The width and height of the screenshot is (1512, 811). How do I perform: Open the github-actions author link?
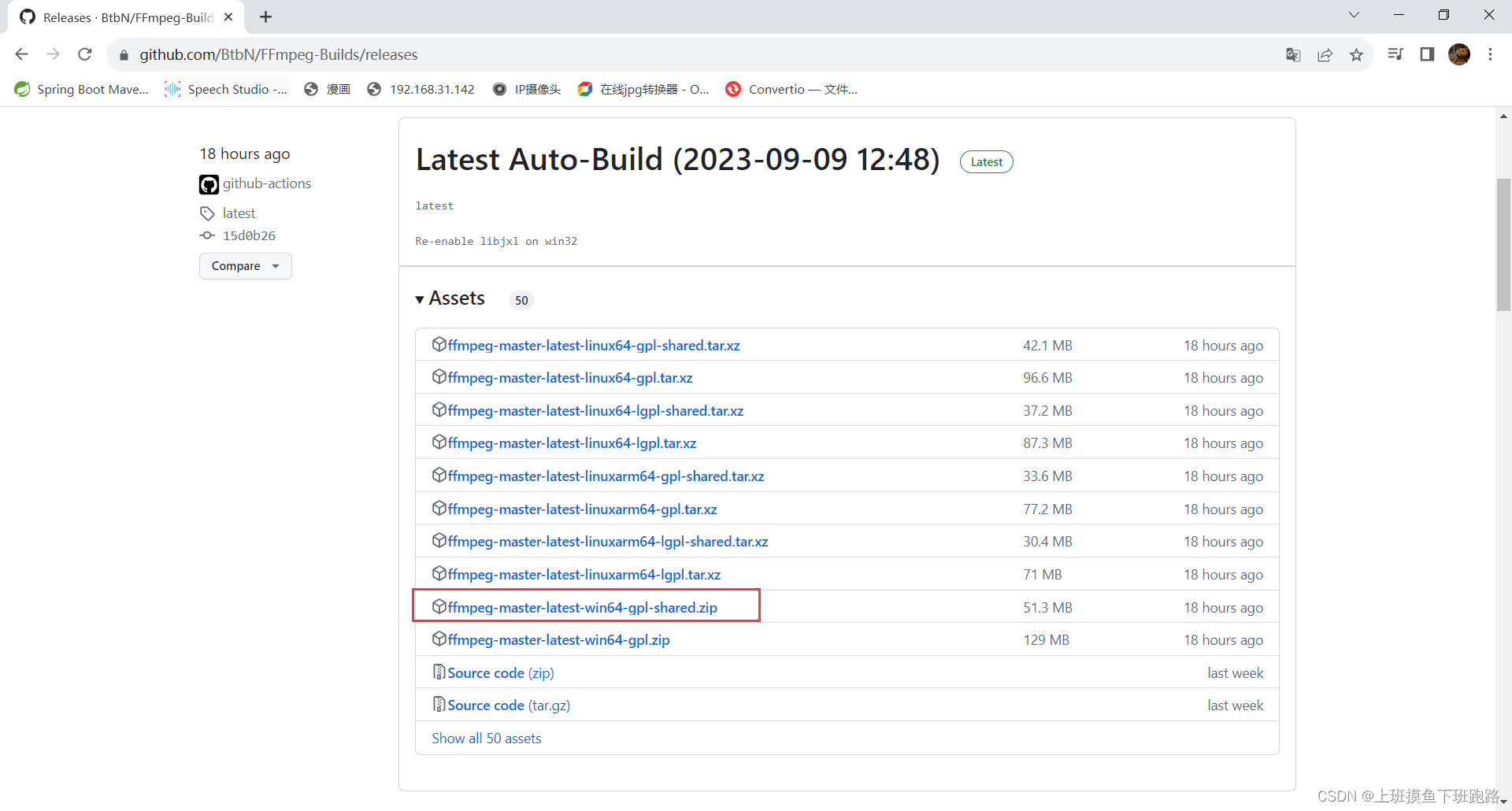click(x=267, y=183)
